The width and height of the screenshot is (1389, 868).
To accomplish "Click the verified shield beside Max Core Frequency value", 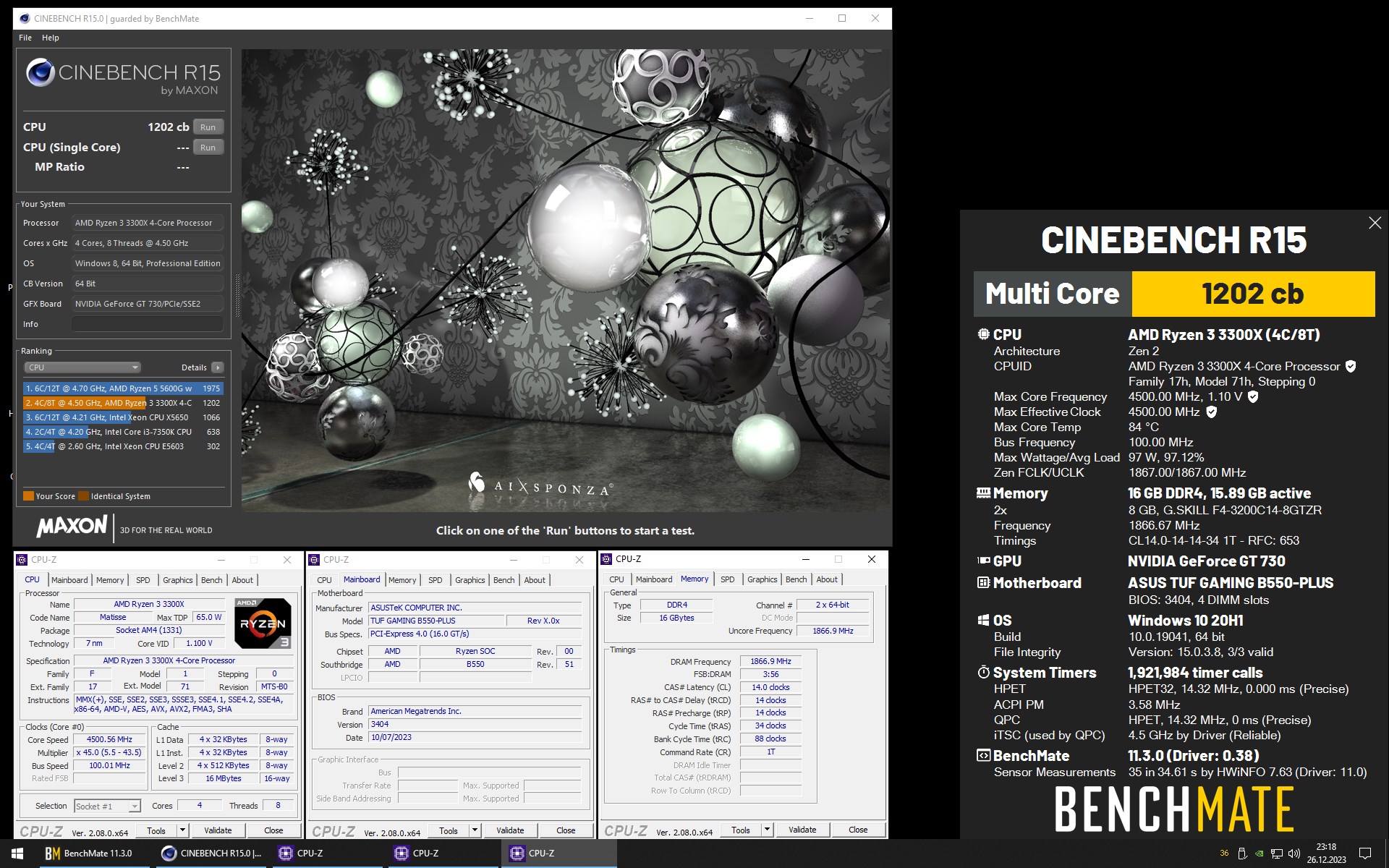I will coord(1253,396).
